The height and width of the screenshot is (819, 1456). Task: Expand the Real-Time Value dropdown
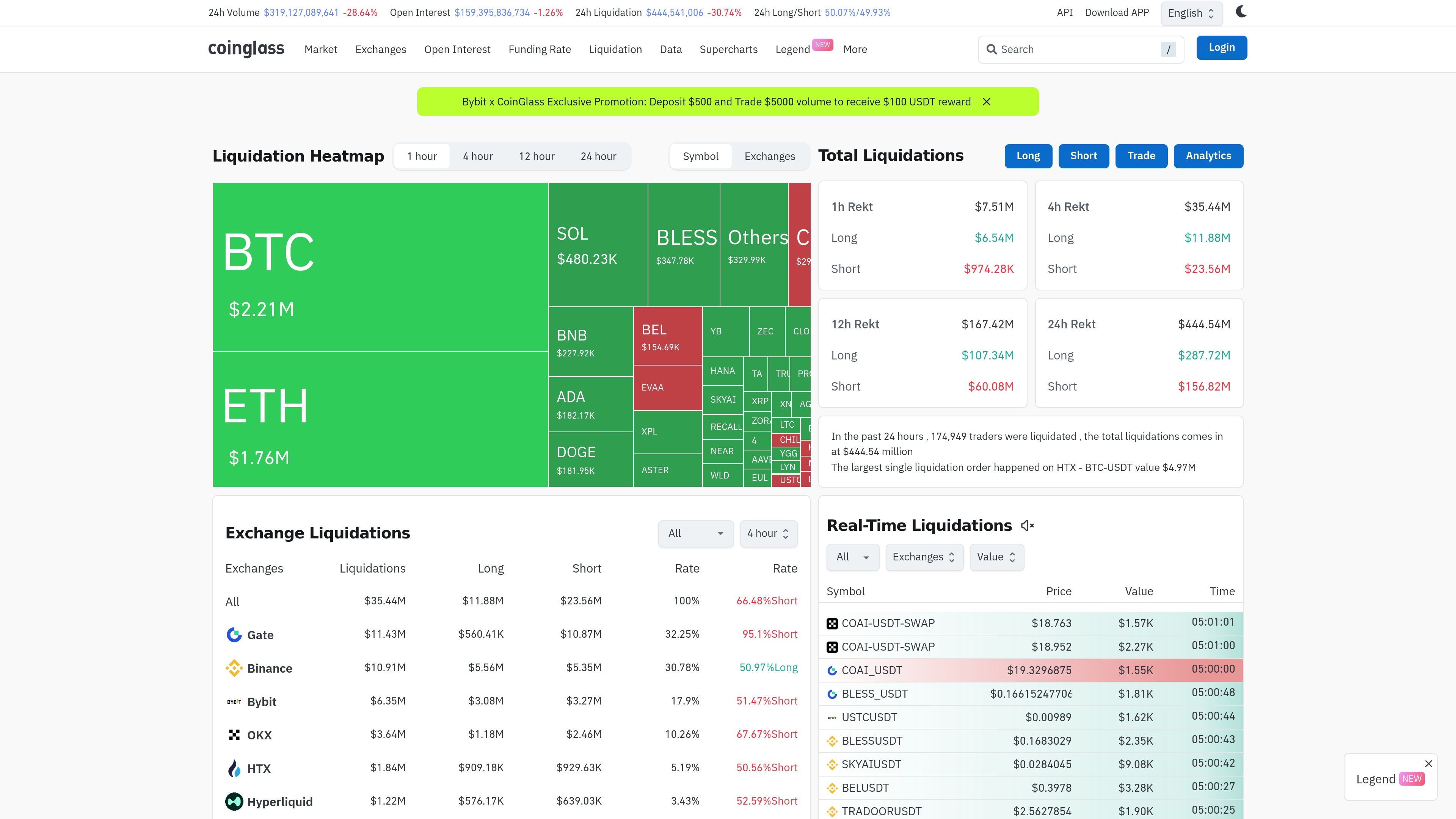996,557
